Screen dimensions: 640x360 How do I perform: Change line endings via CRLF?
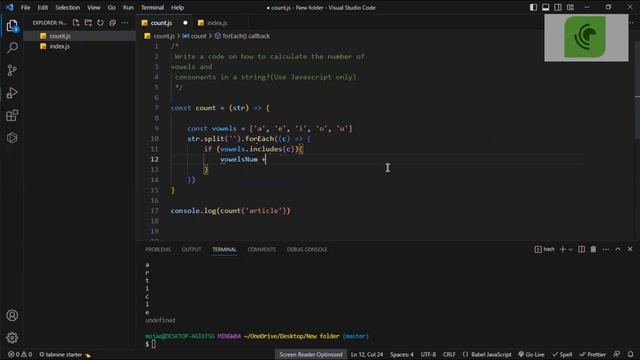pyautogui.click(x=449, y=354)
